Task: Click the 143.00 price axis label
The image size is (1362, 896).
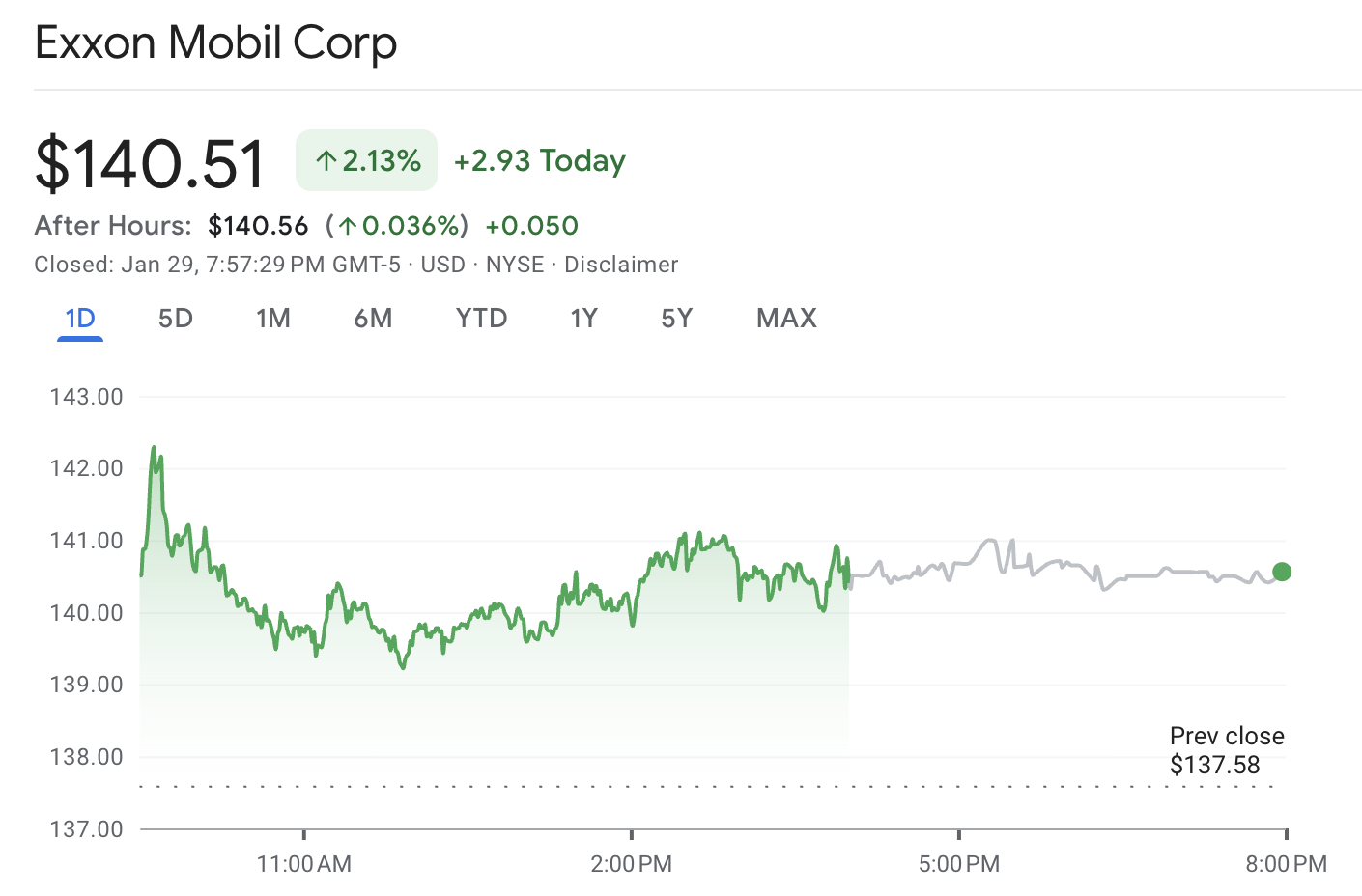Action: 87,396
